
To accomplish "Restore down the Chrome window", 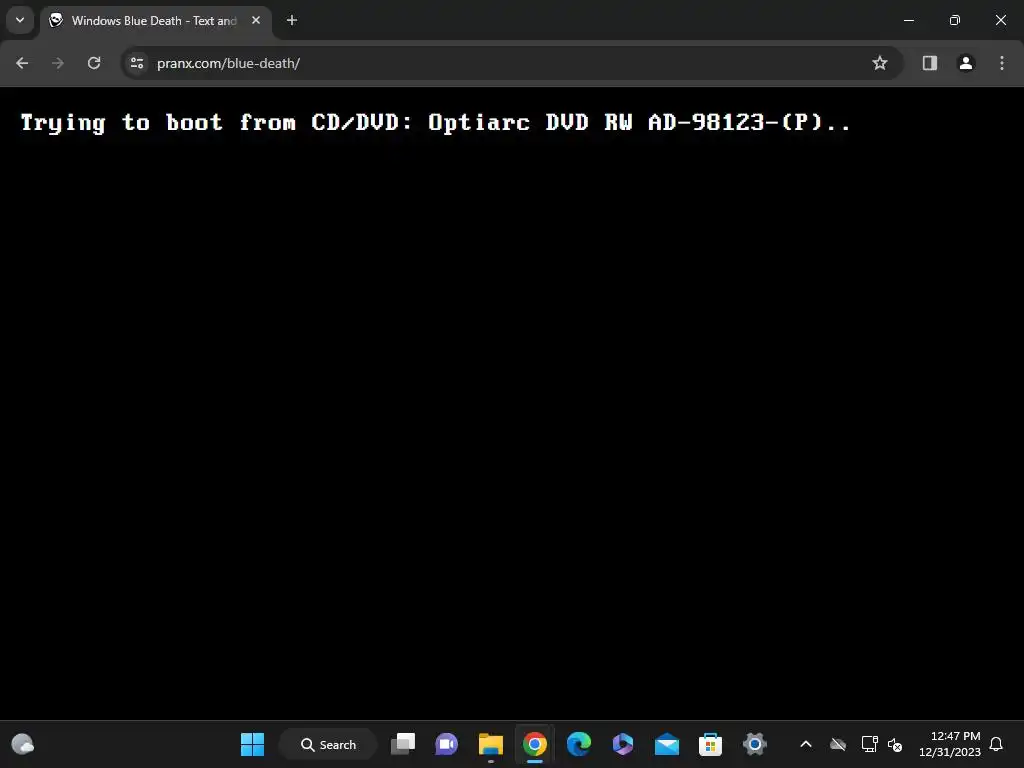I will 955,20.
